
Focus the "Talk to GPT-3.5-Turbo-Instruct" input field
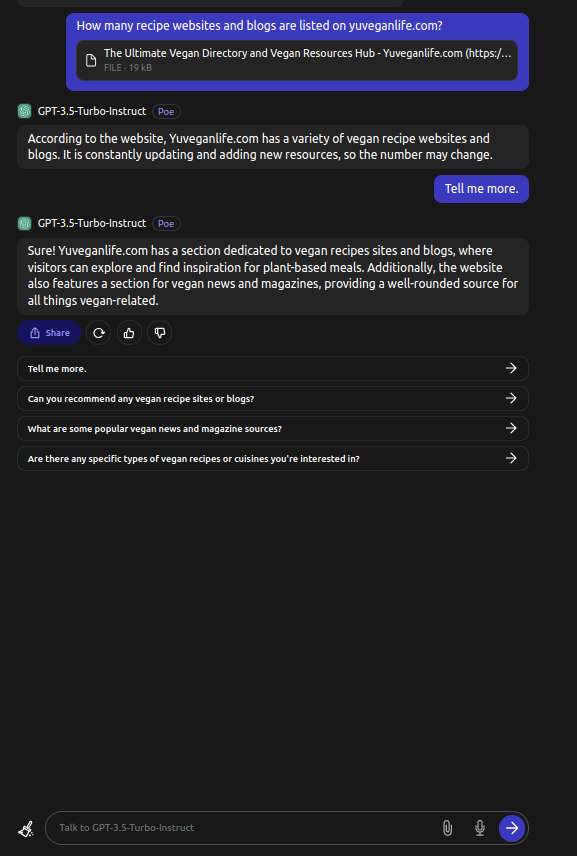click(246, 828)
